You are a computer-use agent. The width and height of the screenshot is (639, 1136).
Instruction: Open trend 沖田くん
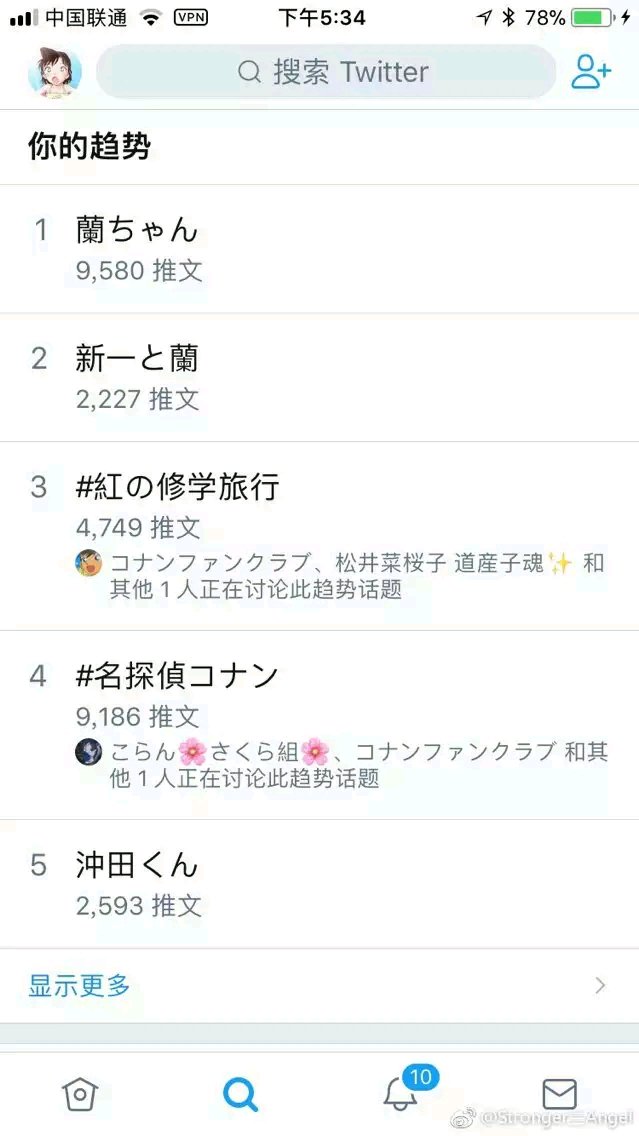point(320,884)
